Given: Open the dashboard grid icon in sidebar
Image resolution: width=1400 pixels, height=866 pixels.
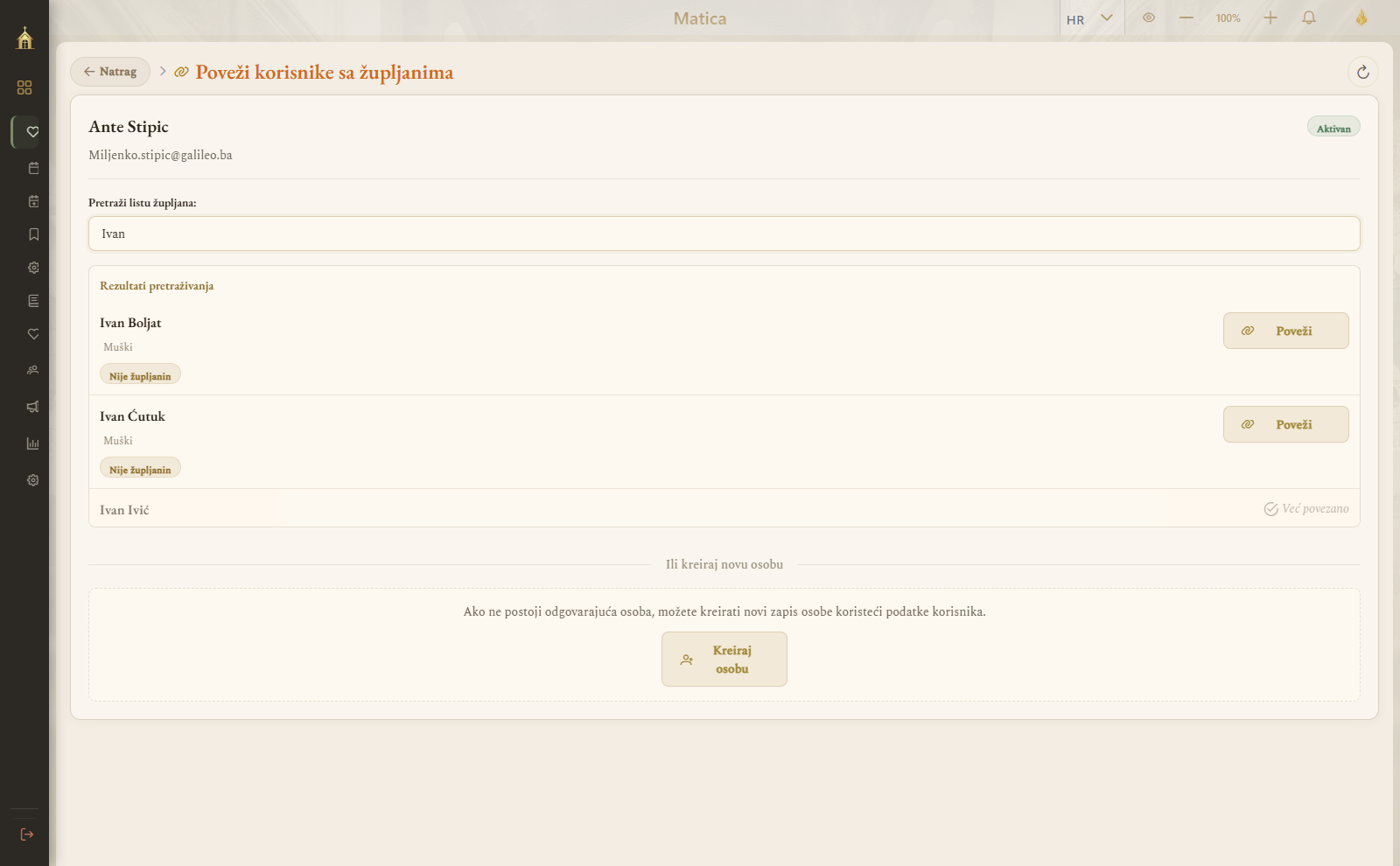Looking at the screenshot, I should coord(24,87).
